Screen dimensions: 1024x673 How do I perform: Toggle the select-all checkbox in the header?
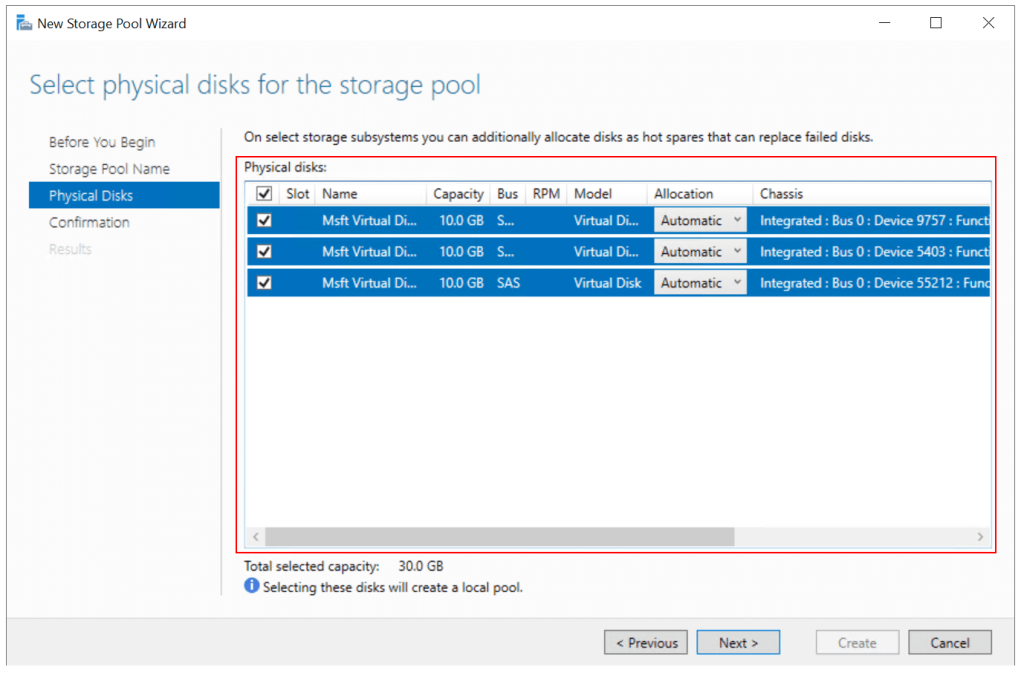pos(262,193)
